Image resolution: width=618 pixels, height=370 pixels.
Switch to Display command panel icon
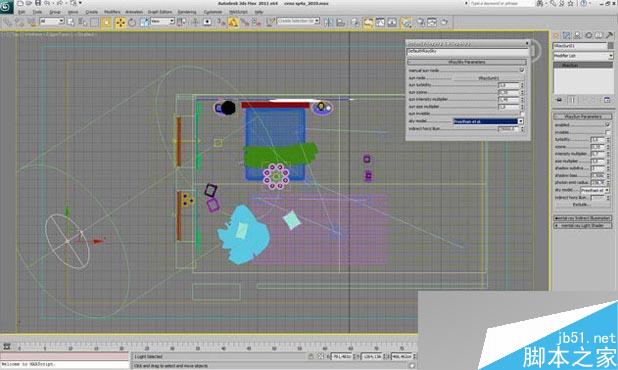click(x=599, y=35)
